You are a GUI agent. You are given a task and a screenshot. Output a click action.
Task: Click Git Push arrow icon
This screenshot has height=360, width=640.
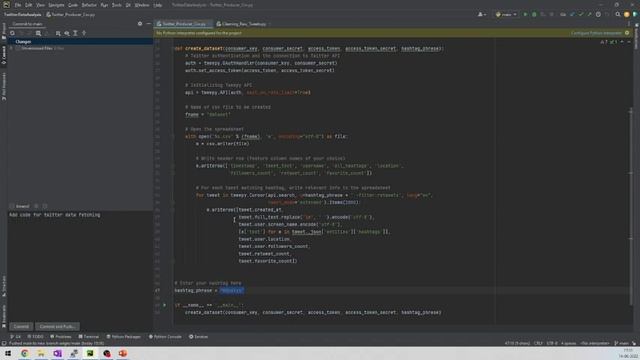coord(589,15)
